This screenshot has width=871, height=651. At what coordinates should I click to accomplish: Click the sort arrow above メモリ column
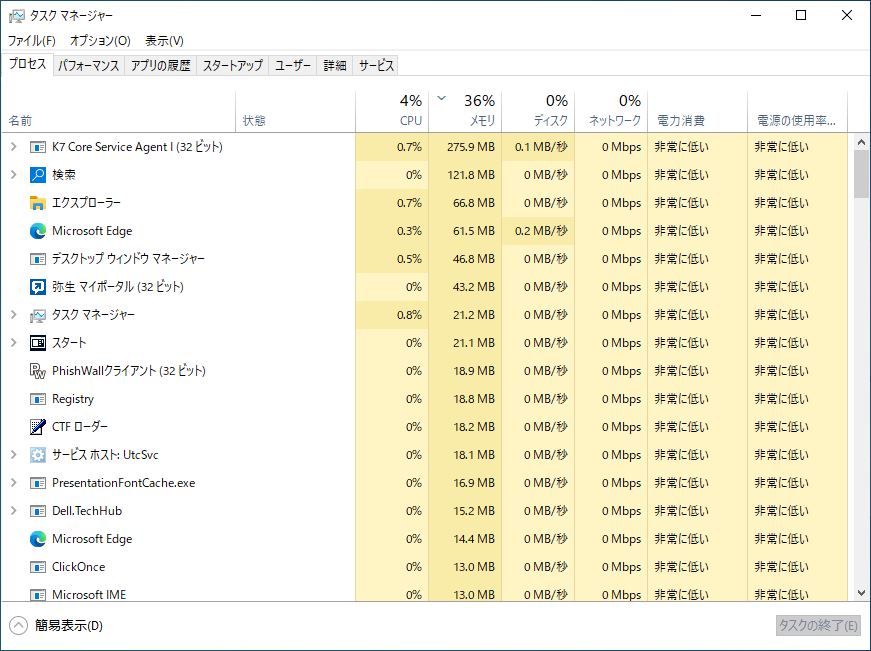pyautogui.click(x=440, y=99)
